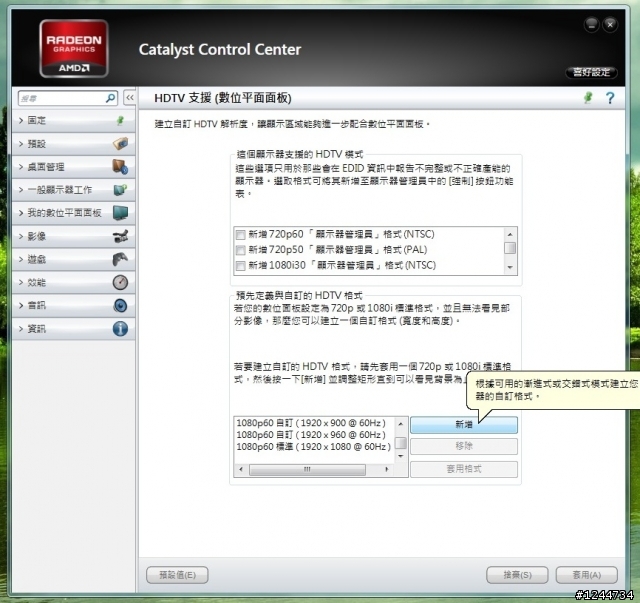Click the 新增 add button

tap(464, 425)
